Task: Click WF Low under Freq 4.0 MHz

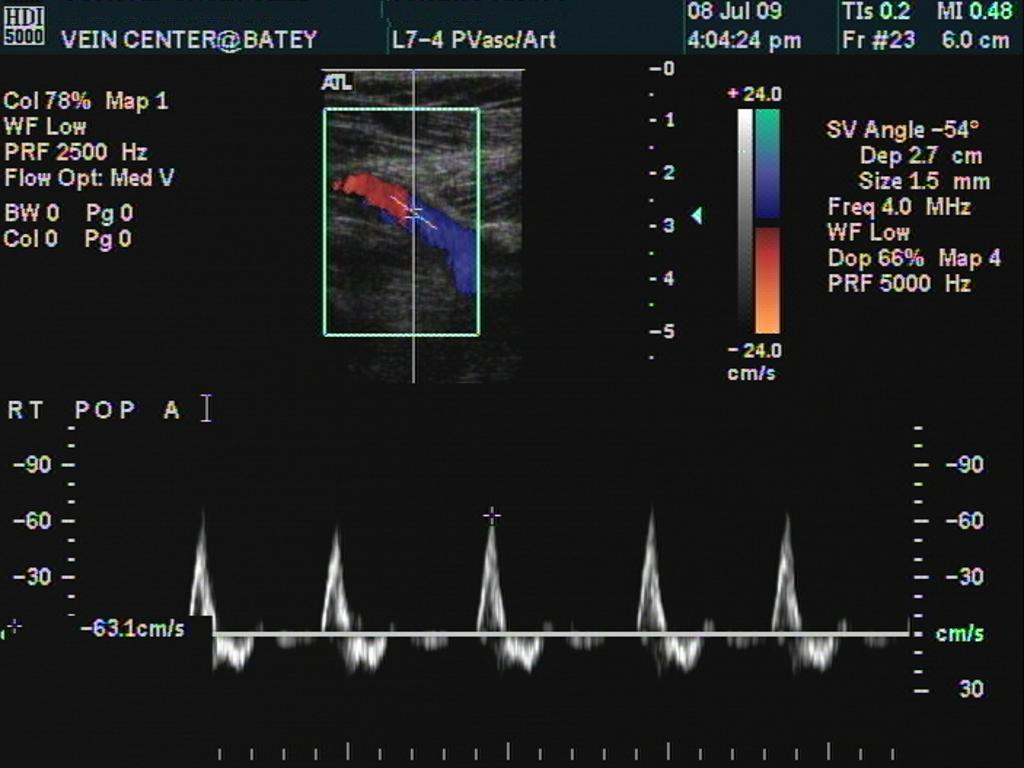Action: (869, 232)
